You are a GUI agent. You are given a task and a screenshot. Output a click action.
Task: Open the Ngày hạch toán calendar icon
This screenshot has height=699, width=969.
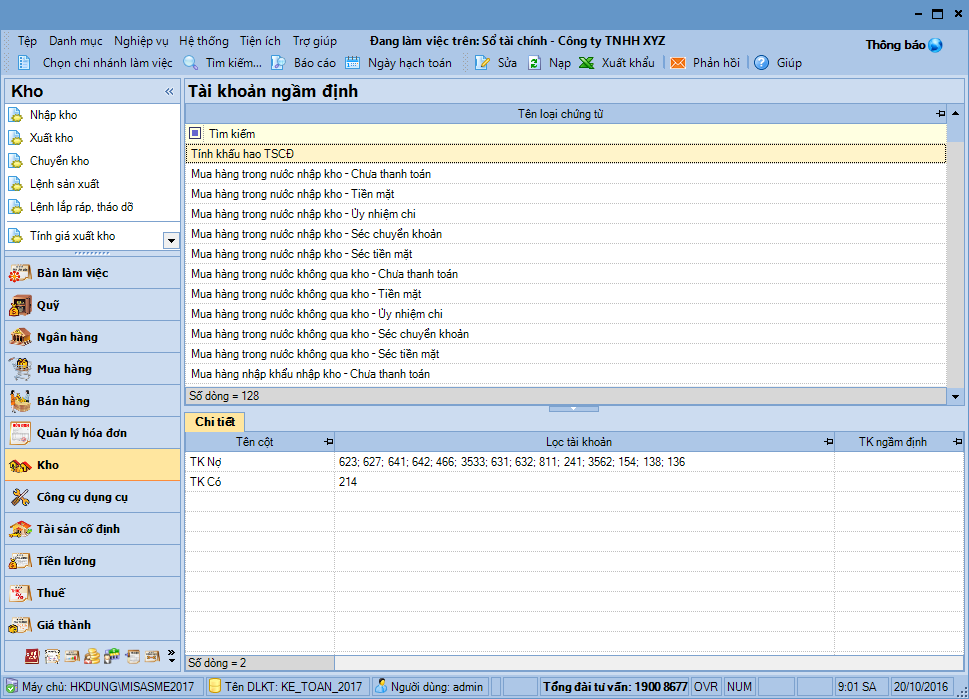(x=353, y=63)
